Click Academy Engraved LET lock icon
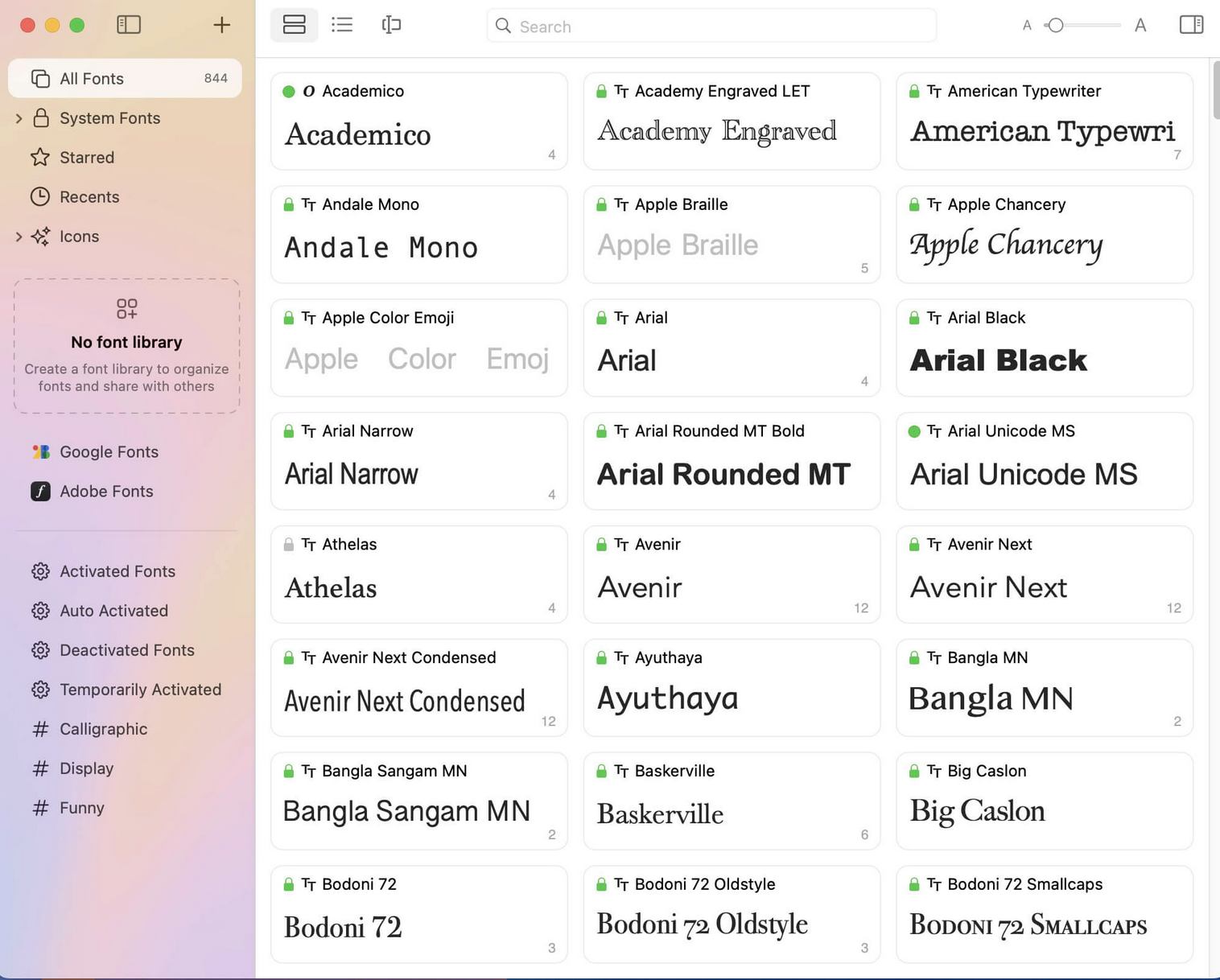This screenshot has width=1220, height=980. coord(601,91)
